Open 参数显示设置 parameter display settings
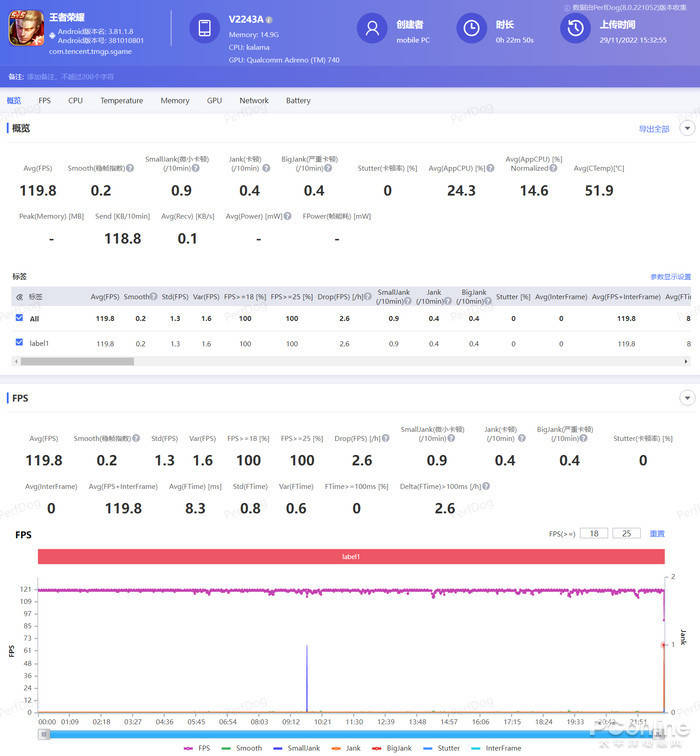The height and width of the screenshot is (756, 700). click(670, 277)
